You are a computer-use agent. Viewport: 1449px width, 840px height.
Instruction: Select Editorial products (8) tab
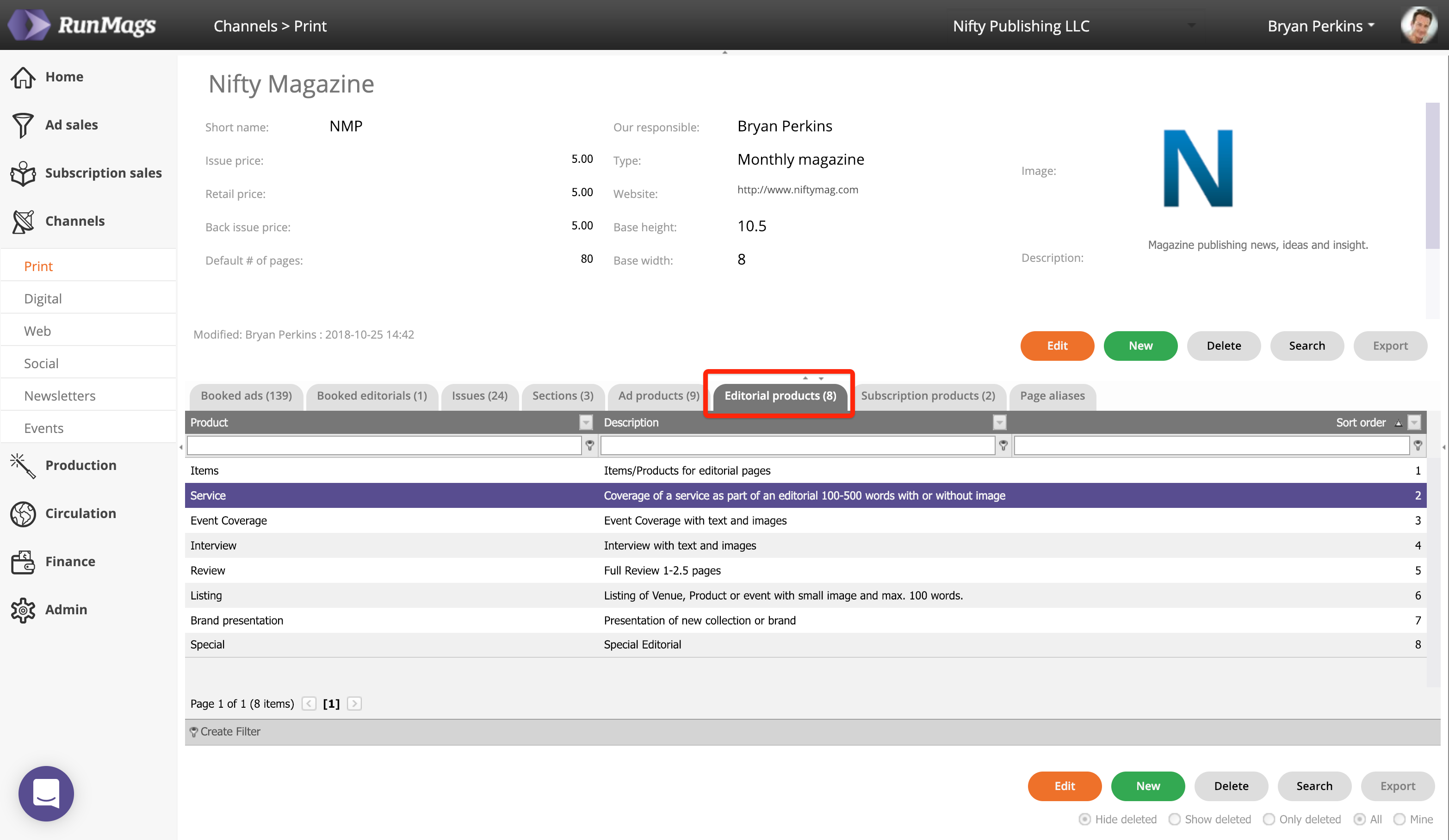(x=780, y=396)
